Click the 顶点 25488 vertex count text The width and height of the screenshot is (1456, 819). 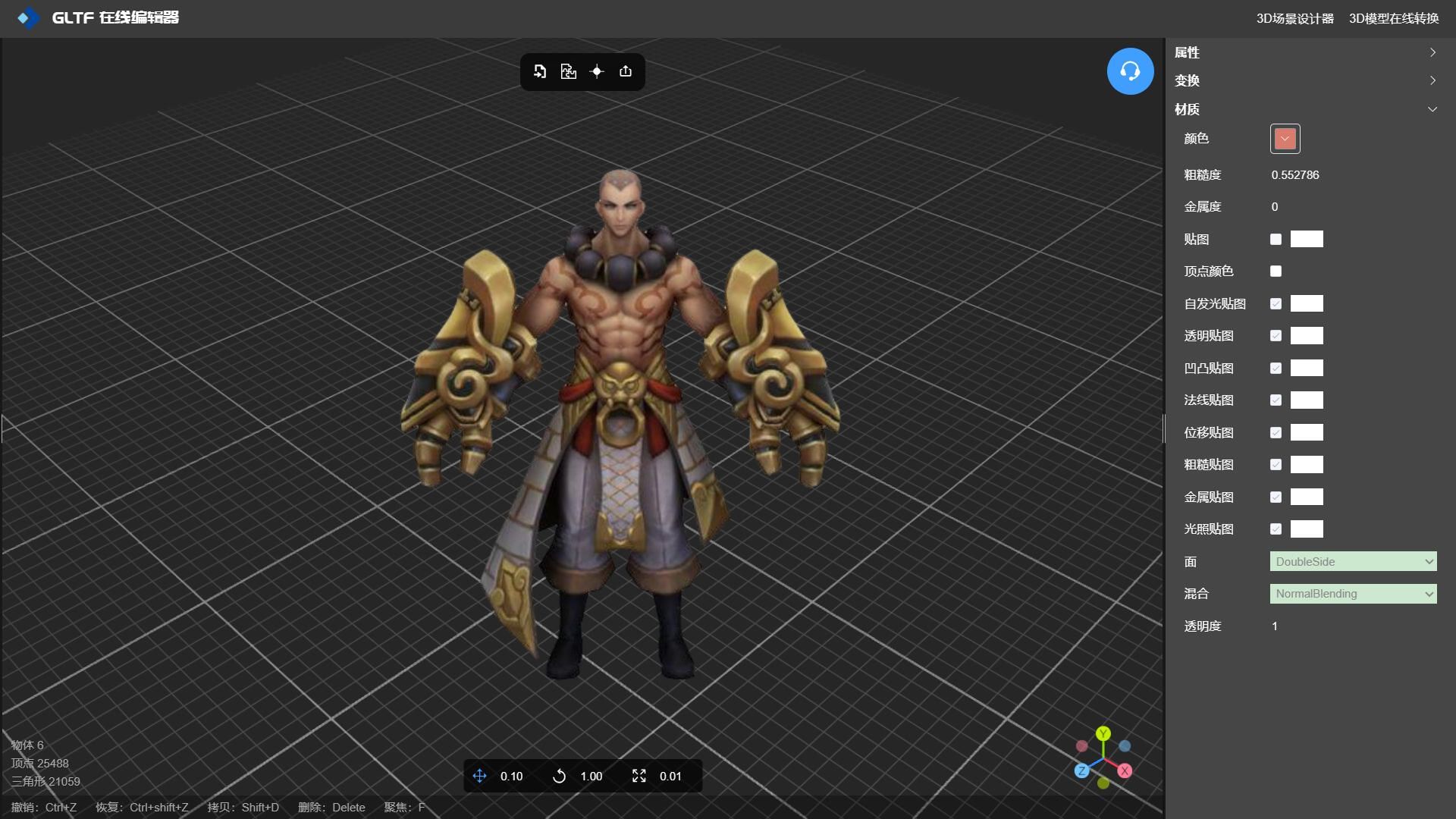[x=39, y=763]
